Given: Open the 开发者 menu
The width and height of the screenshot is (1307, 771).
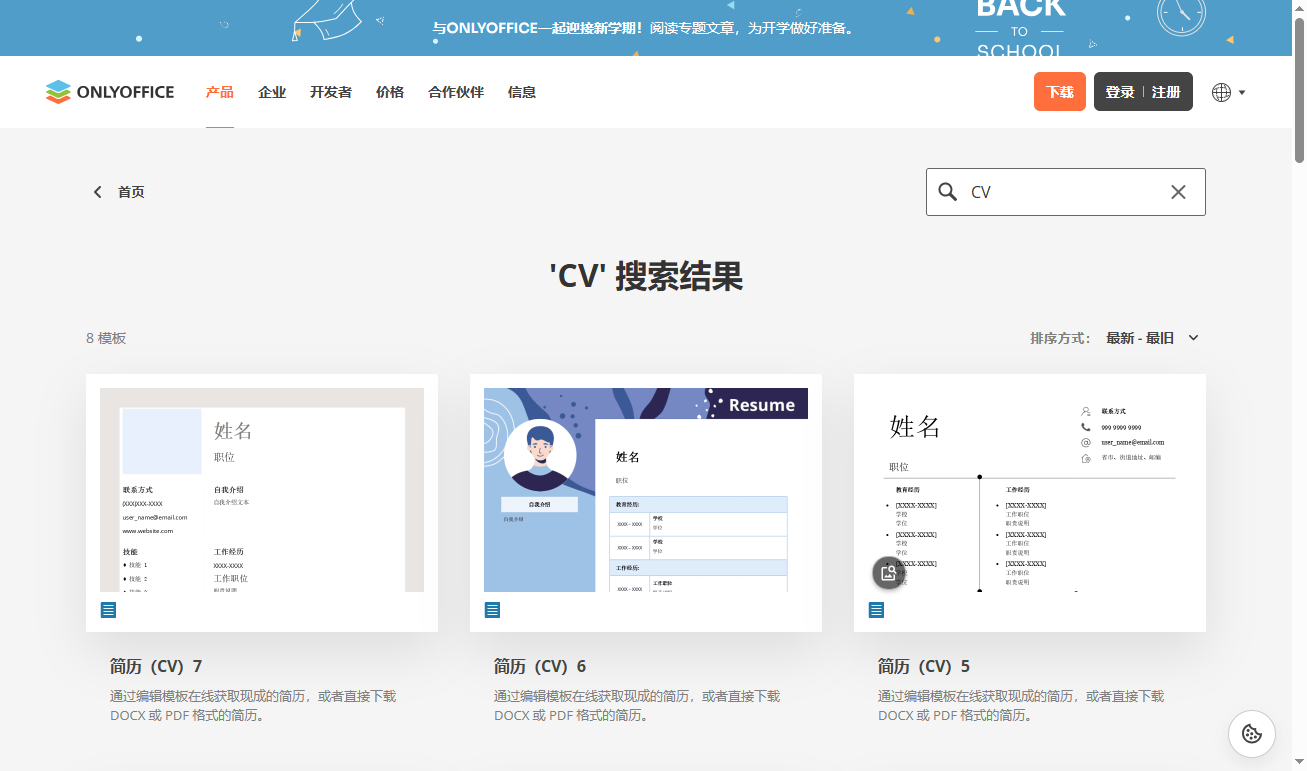Looking at the screenshot, I should click(331, 92).
